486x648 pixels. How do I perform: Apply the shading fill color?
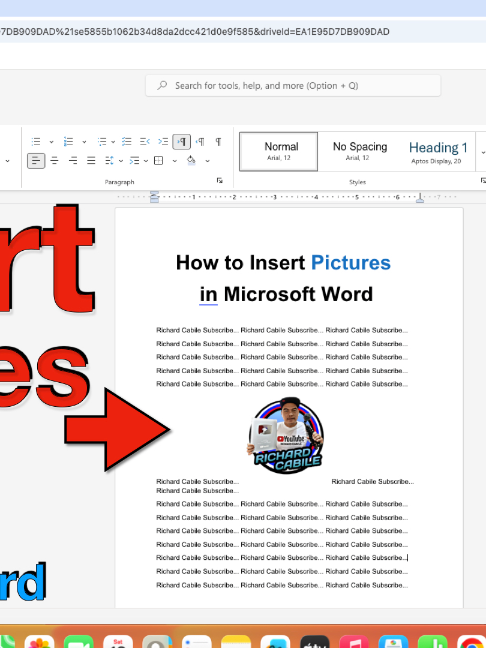(x=191, y=160)
